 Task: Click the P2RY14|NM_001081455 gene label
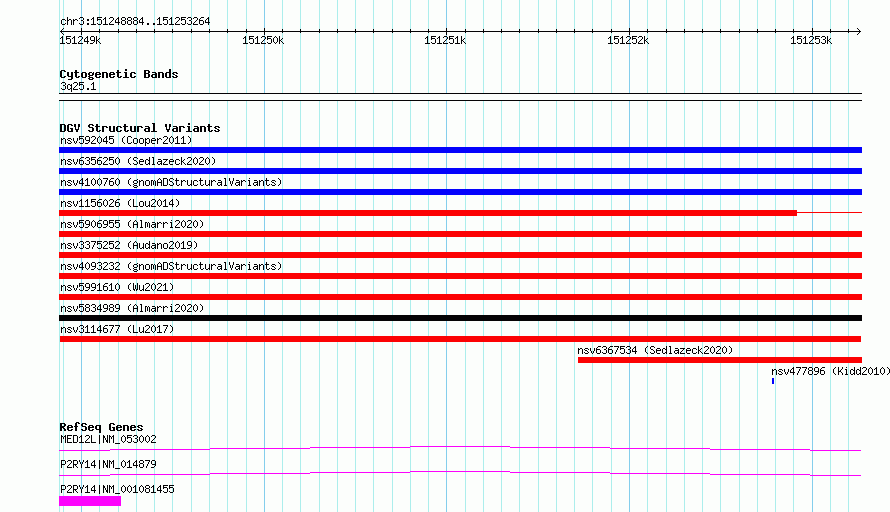tap(117, 489)
